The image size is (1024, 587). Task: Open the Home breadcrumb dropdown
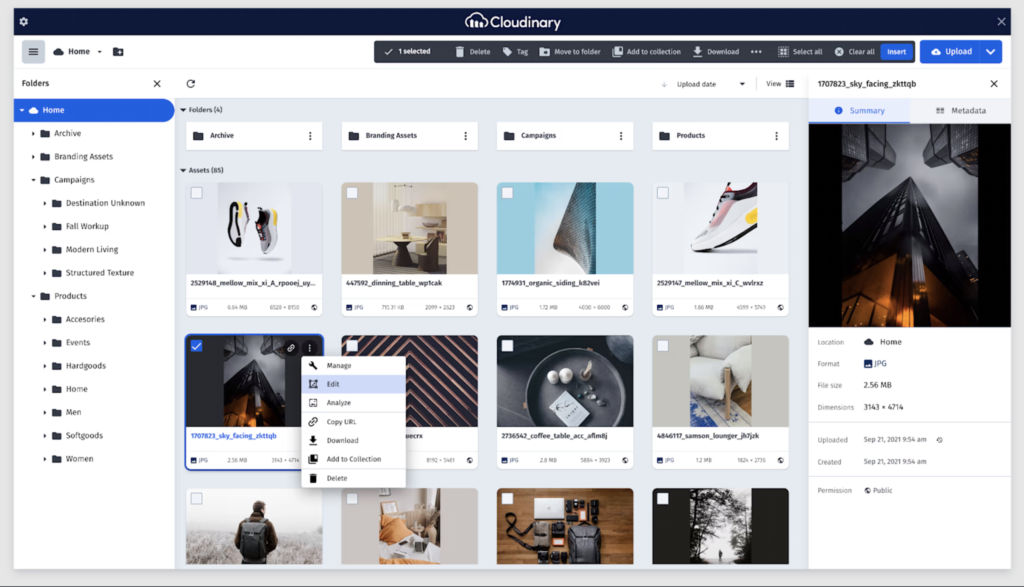99,52
